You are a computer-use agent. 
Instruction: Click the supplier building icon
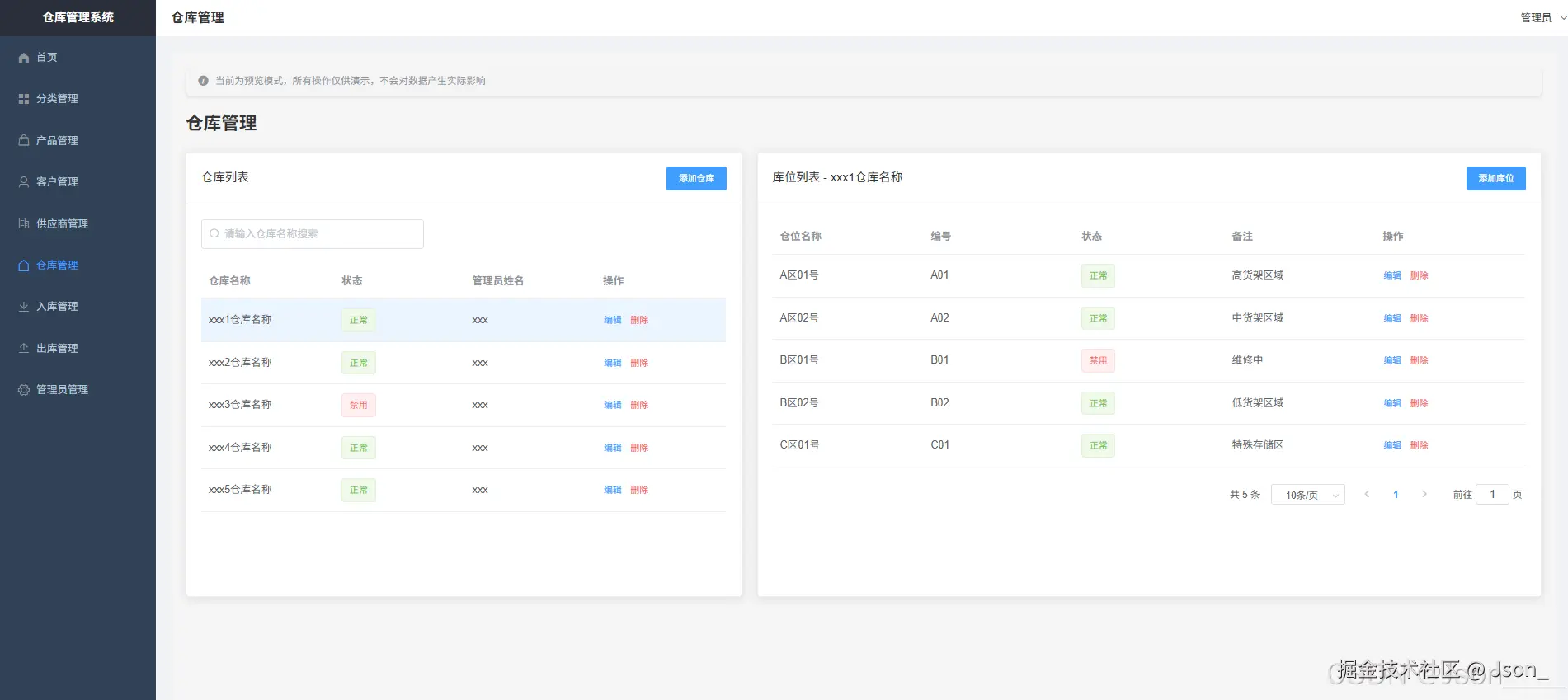(24, 223)
